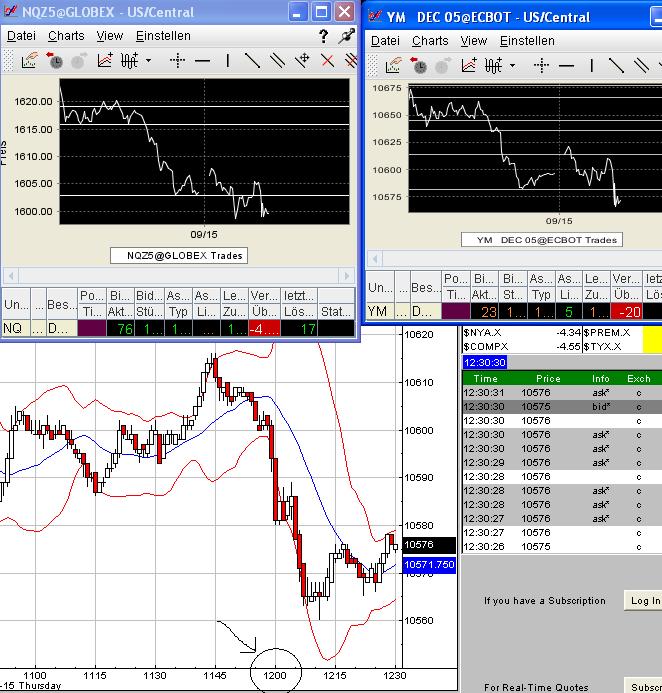Click the value 17 in NQ row

[299, 328]
